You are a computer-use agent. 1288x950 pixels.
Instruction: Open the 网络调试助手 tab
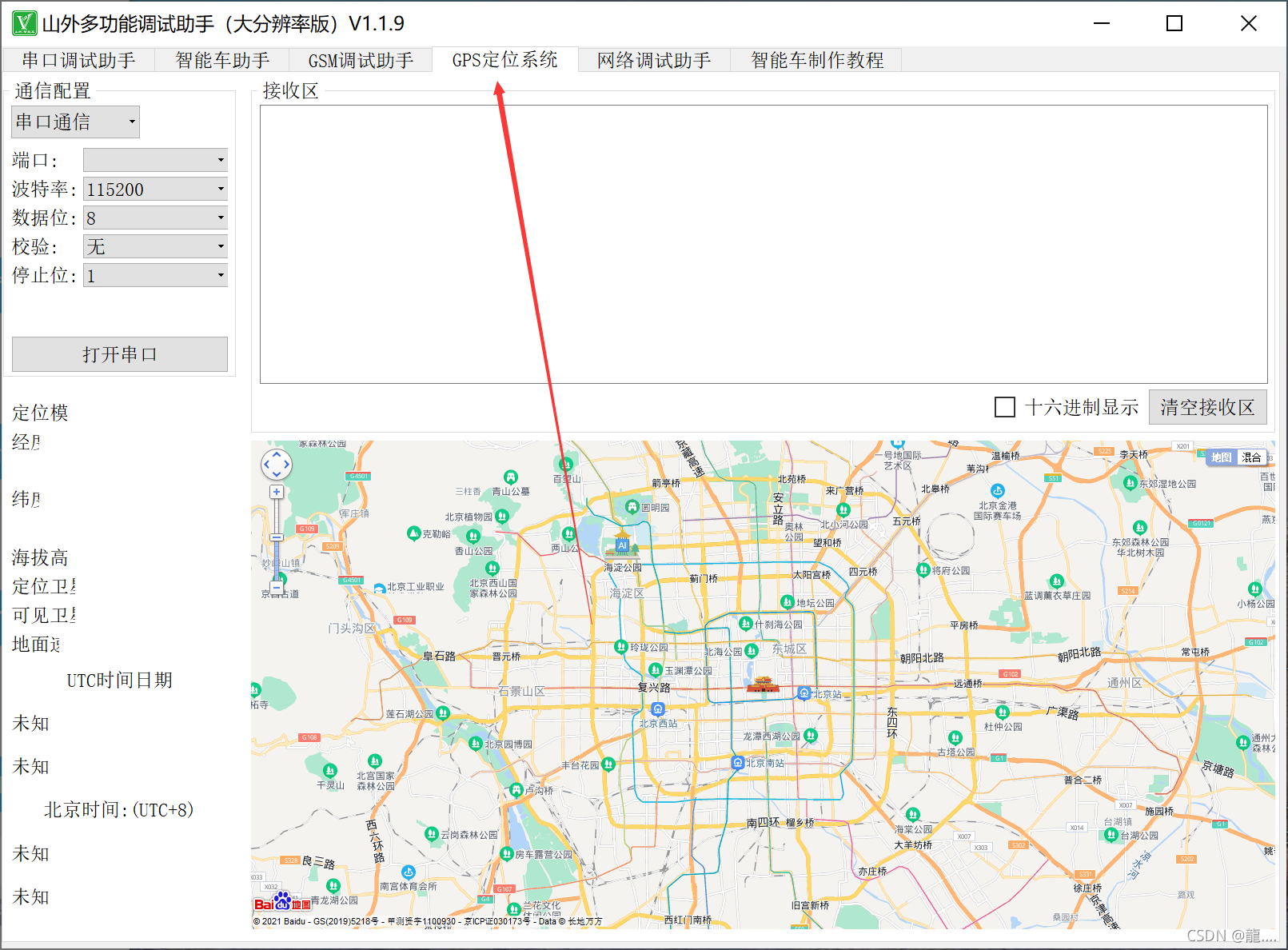[654, 60]
